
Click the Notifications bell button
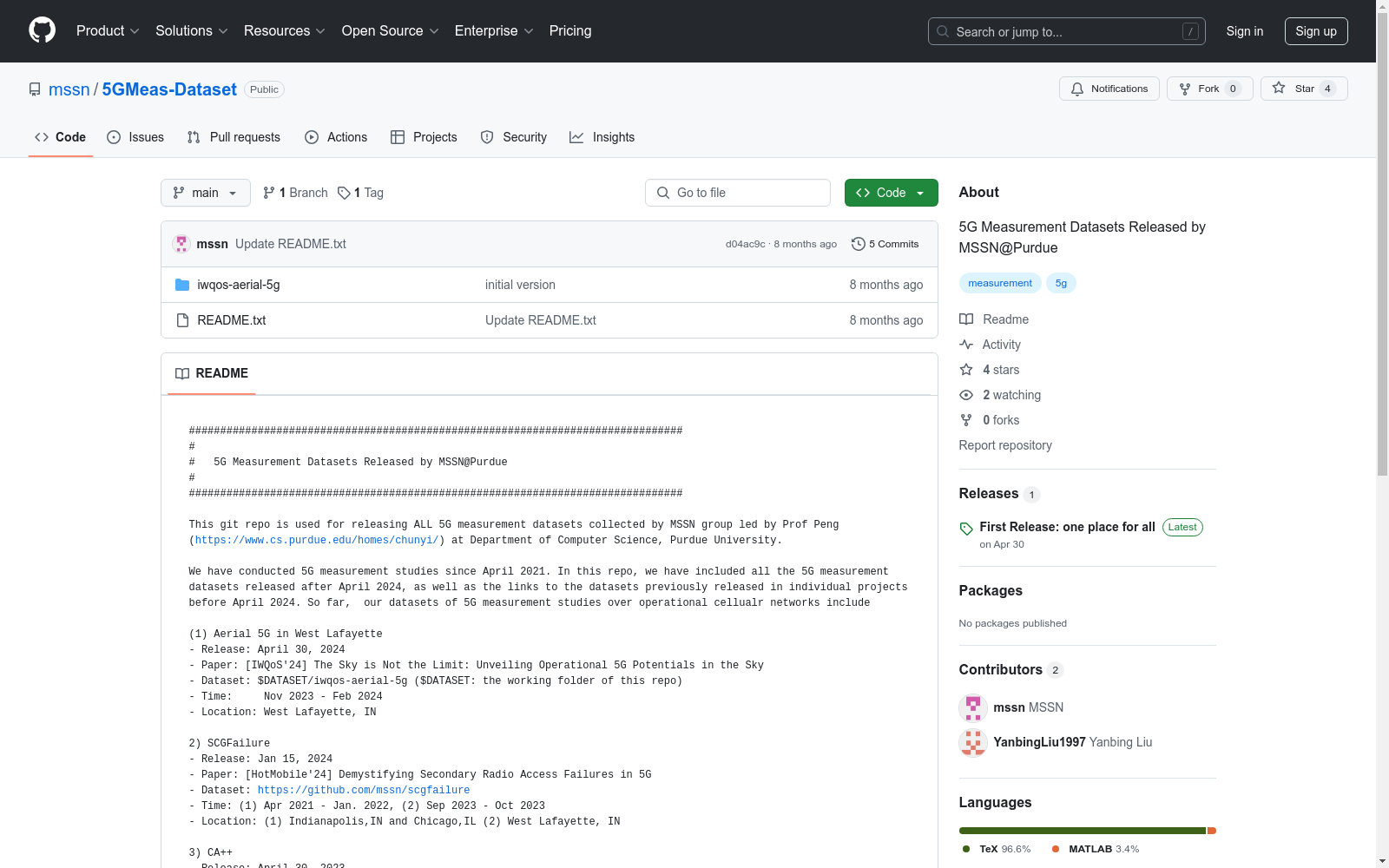1109,89
